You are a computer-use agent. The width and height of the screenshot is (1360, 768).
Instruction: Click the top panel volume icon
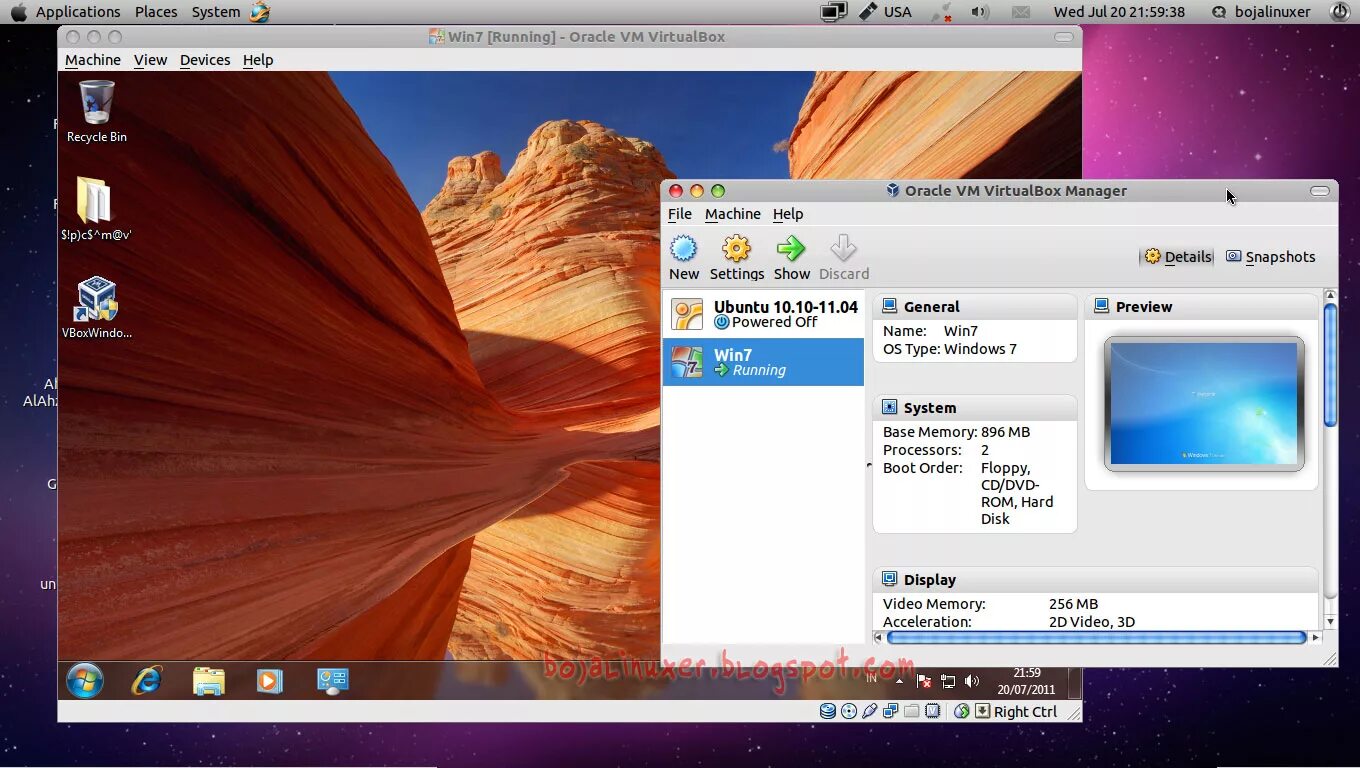tap(979, 12)
